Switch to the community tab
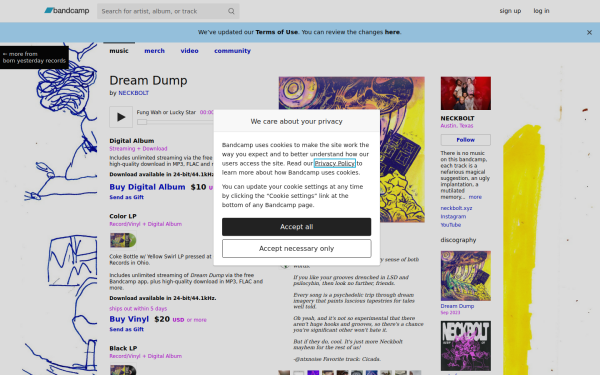600x375 pixels. coord(232,51)
